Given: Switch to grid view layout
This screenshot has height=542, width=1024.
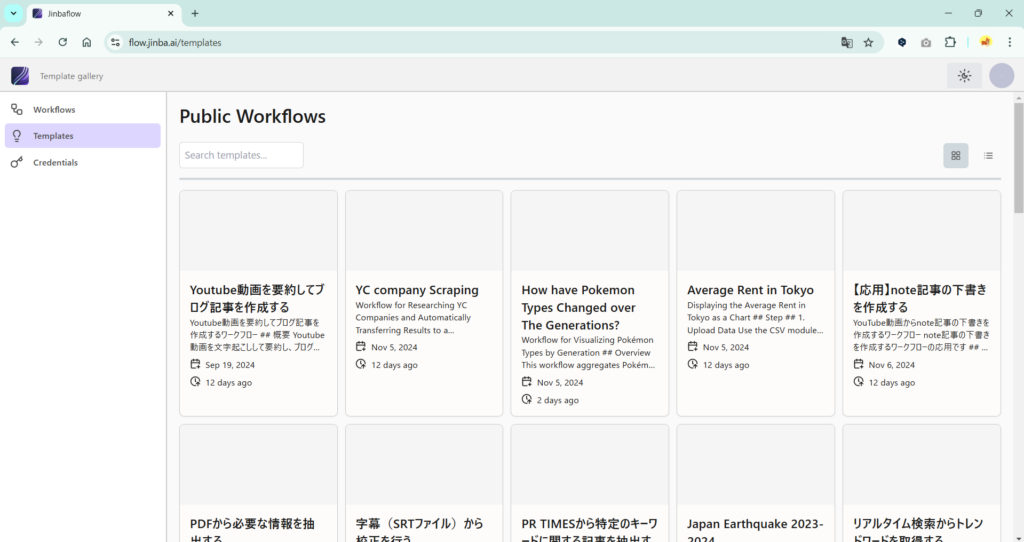Looking at the screenshot, I should tap(955, 156).
